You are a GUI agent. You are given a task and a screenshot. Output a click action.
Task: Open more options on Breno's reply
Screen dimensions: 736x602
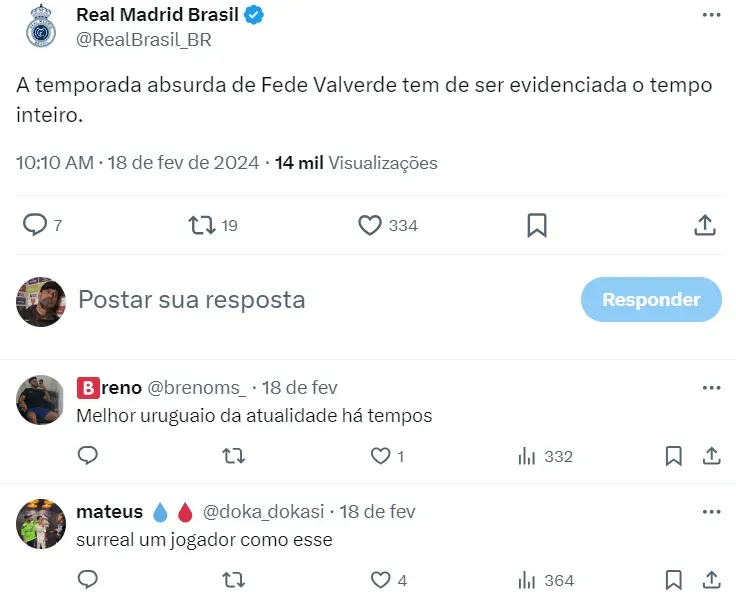(x=711, y=388)
